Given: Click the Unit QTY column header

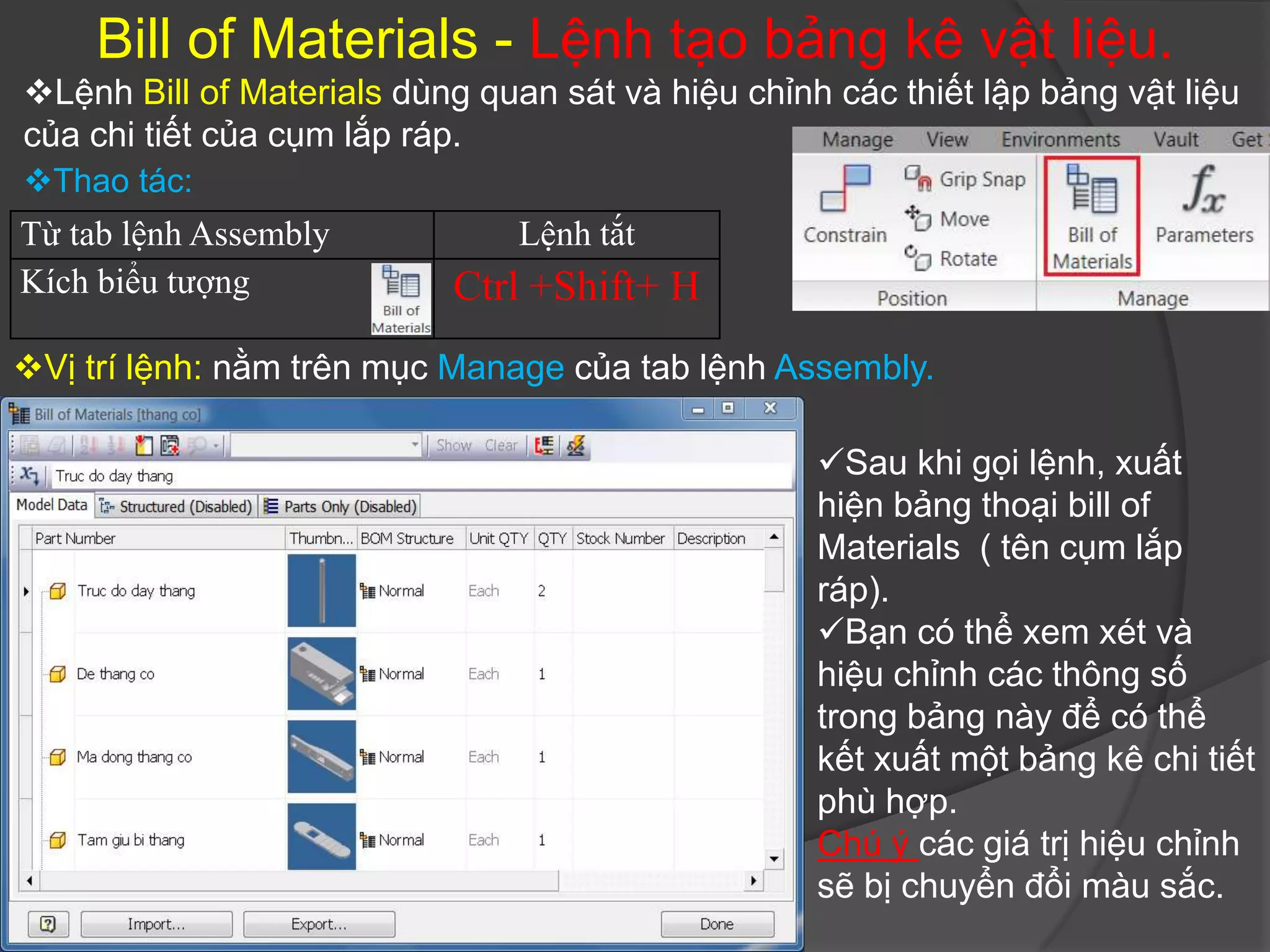Looking at the screenshot, I should tap(499, 539).
